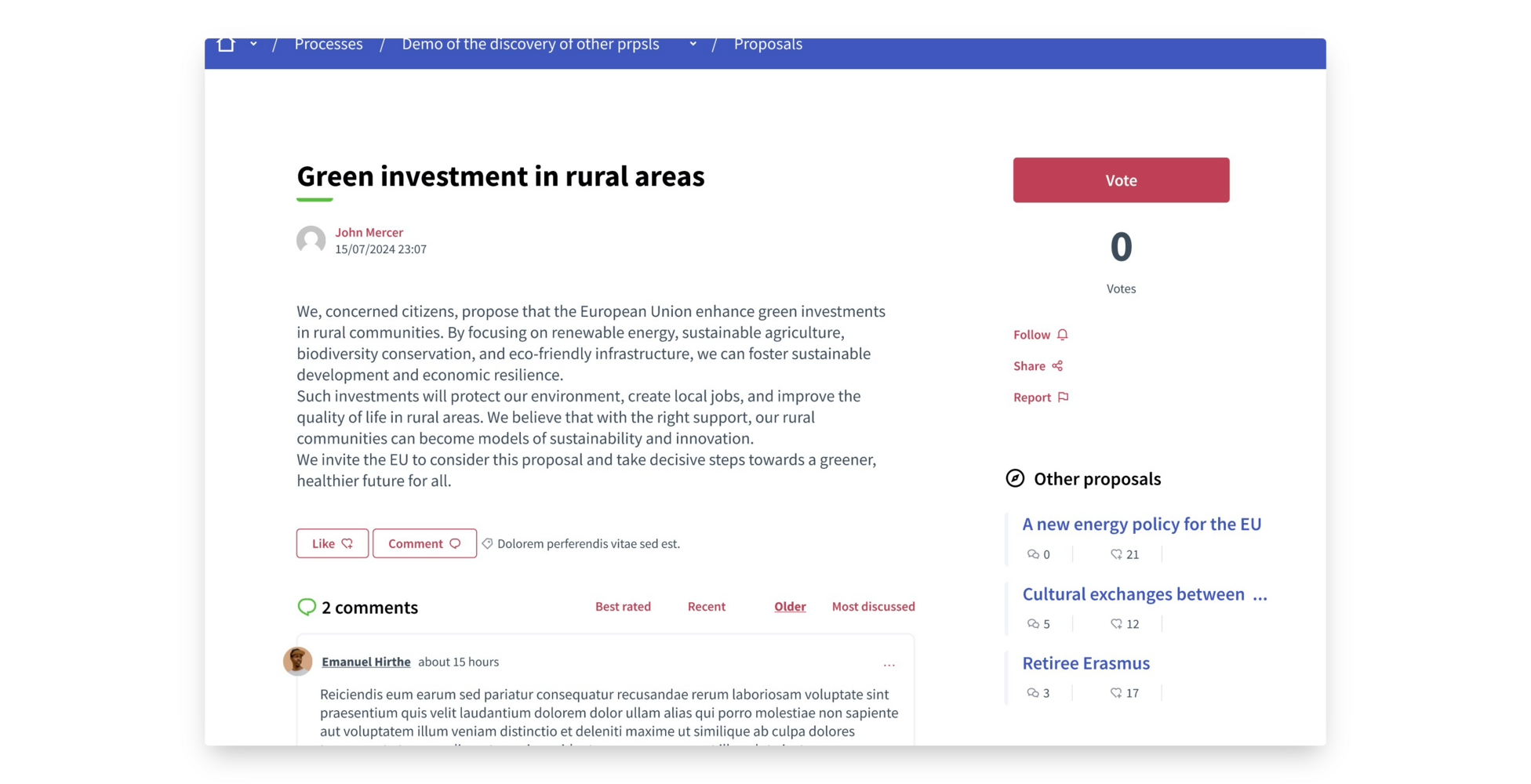This screenshot has height=784, width=1531.
Task: Sort comments by Most discussed
Action: click(873, 606)
